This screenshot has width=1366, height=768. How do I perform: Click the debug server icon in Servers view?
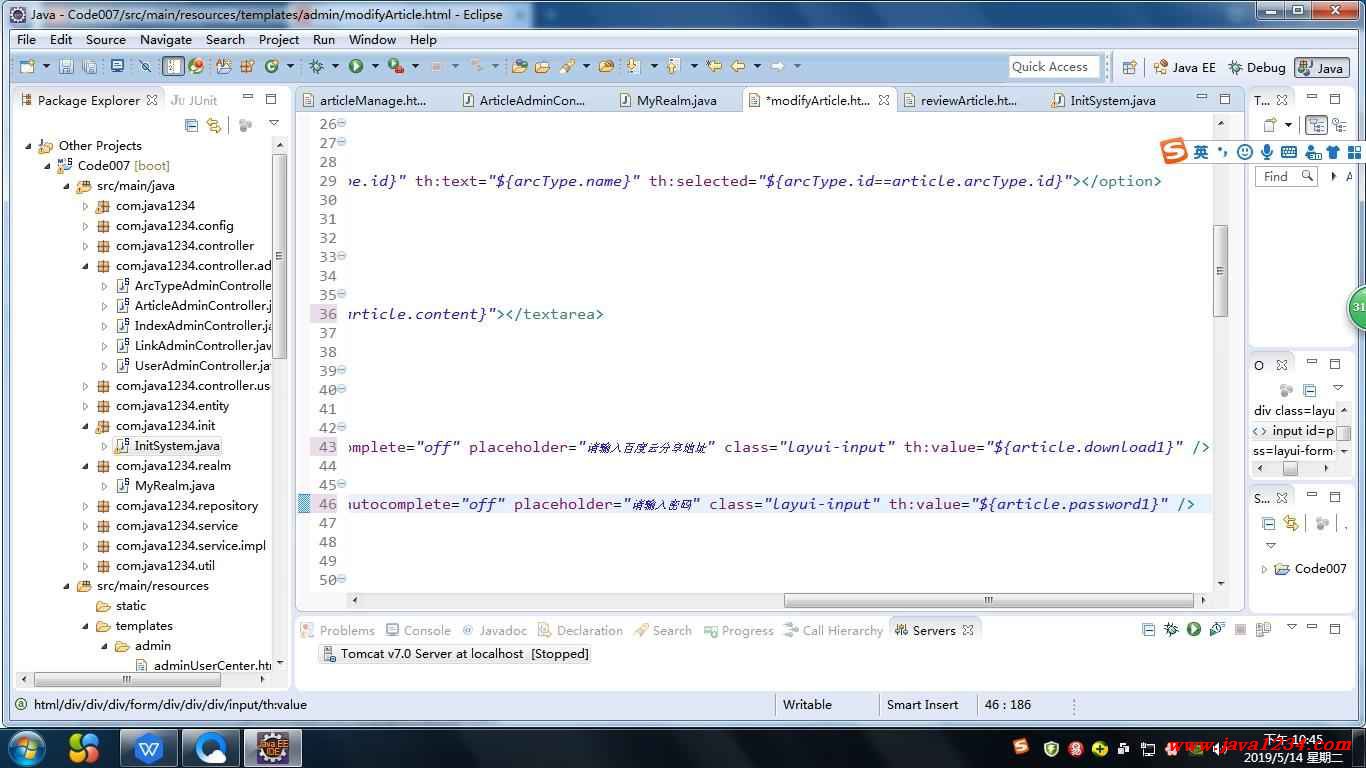point(1170,630)
